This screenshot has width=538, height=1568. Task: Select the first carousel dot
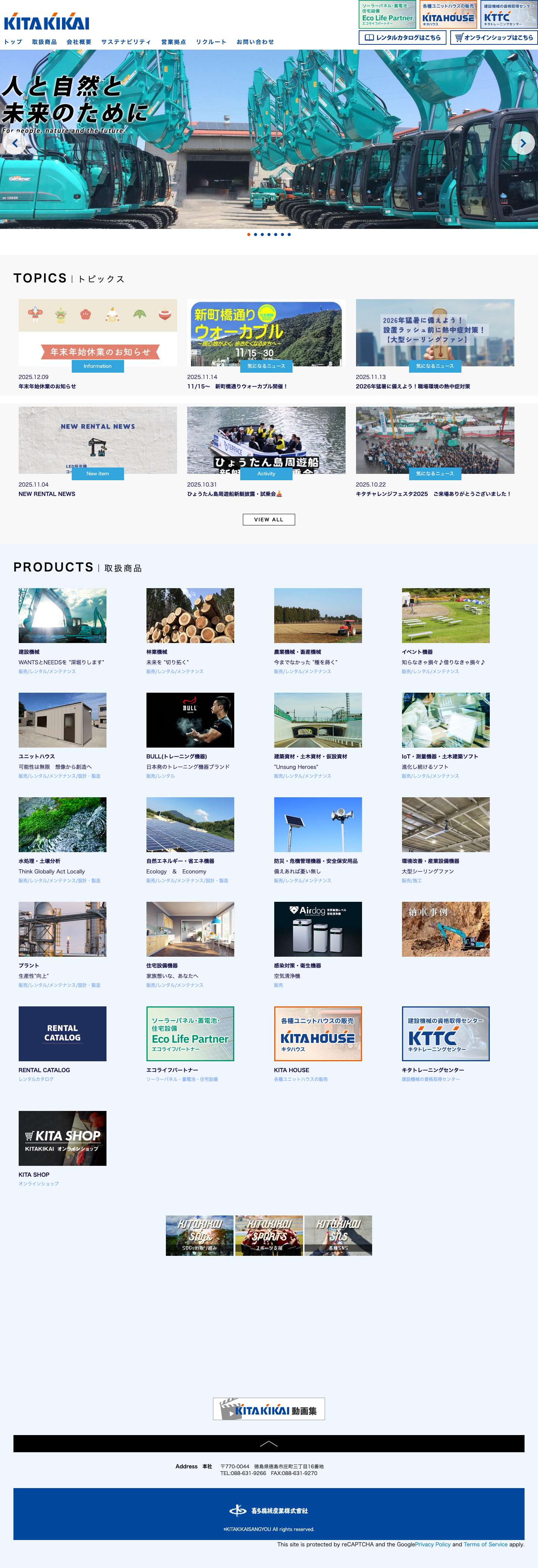click(248, 235)
